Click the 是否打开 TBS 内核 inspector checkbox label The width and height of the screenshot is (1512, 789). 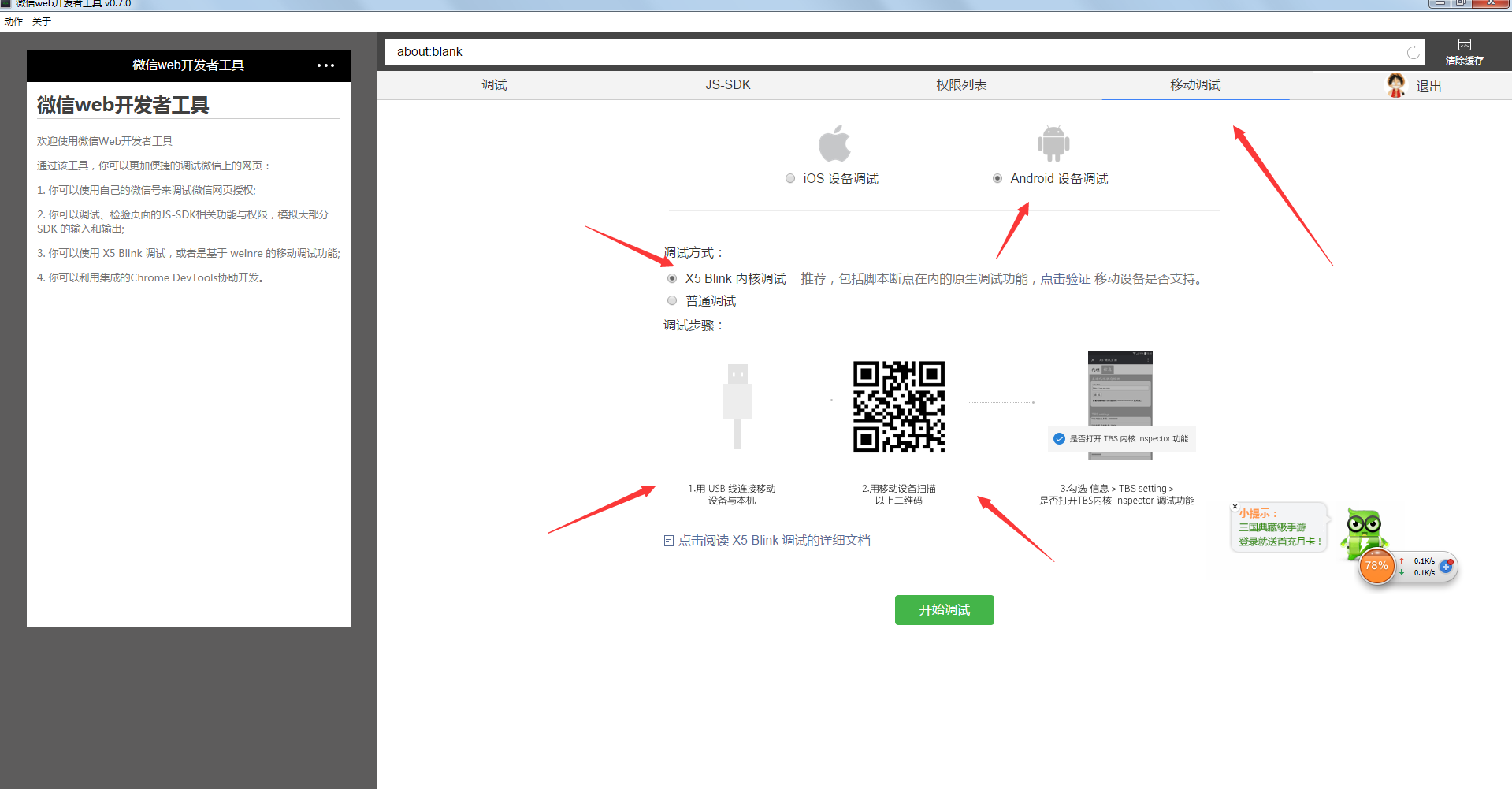pos(1128,439)
